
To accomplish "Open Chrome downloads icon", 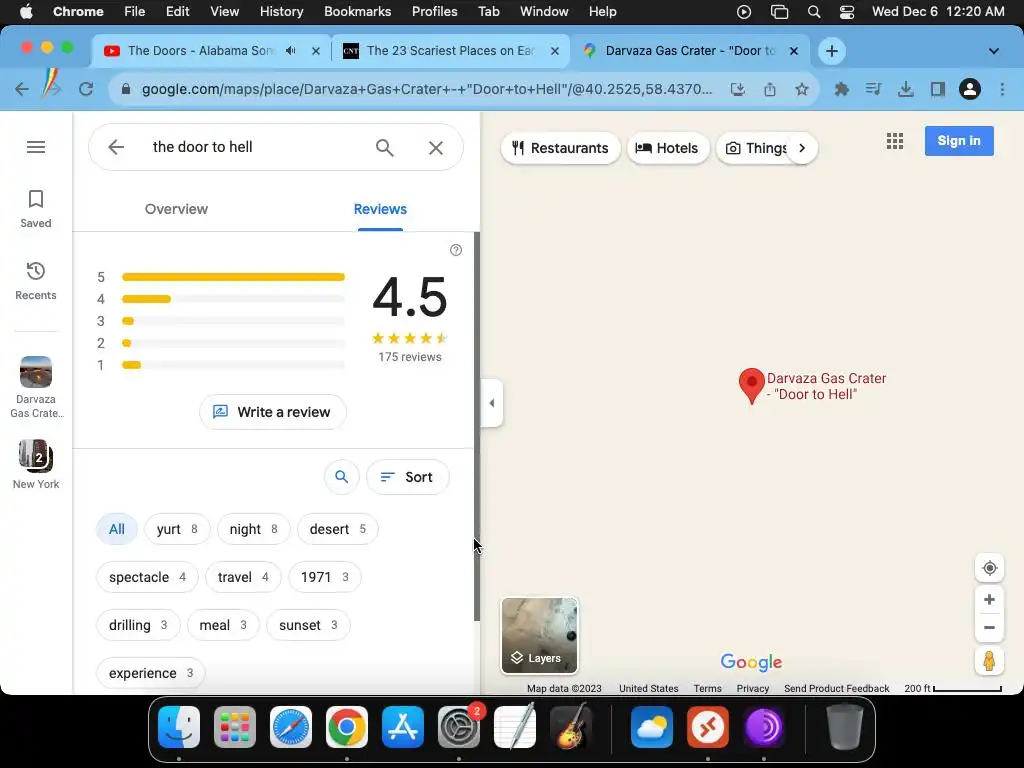I will (906, 89).
